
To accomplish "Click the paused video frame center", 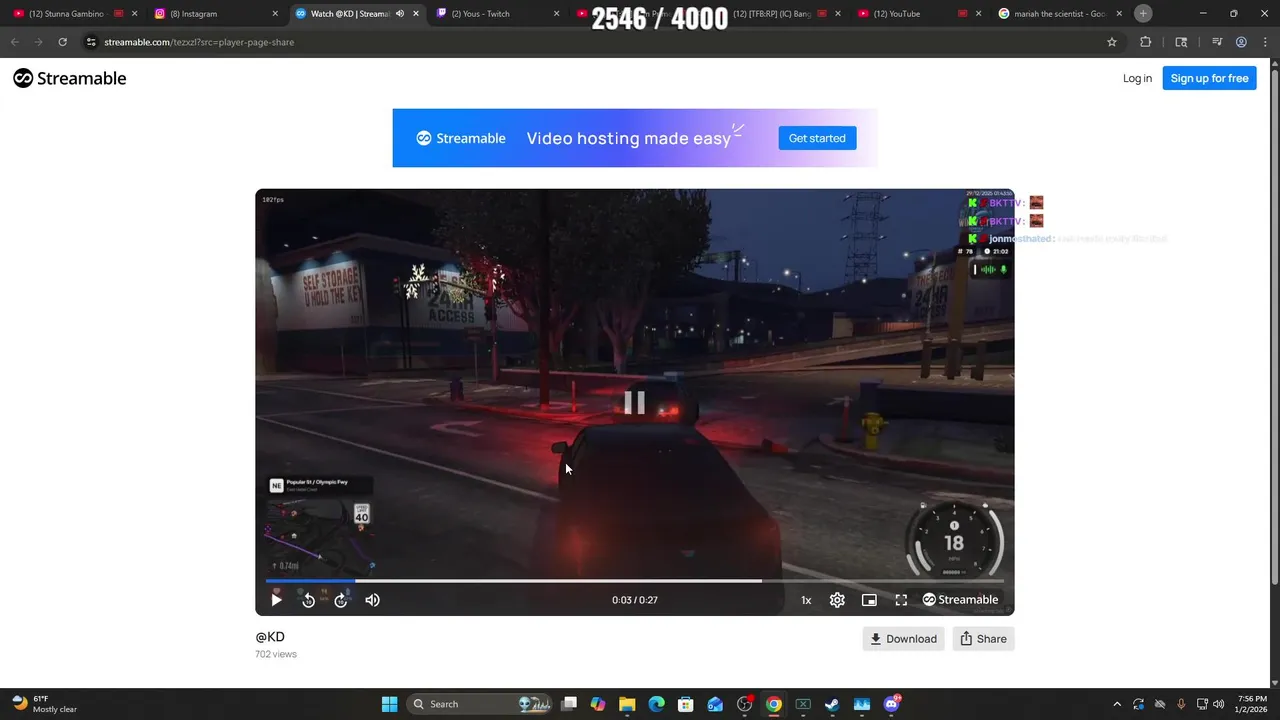I will click(x=634, y=402).
